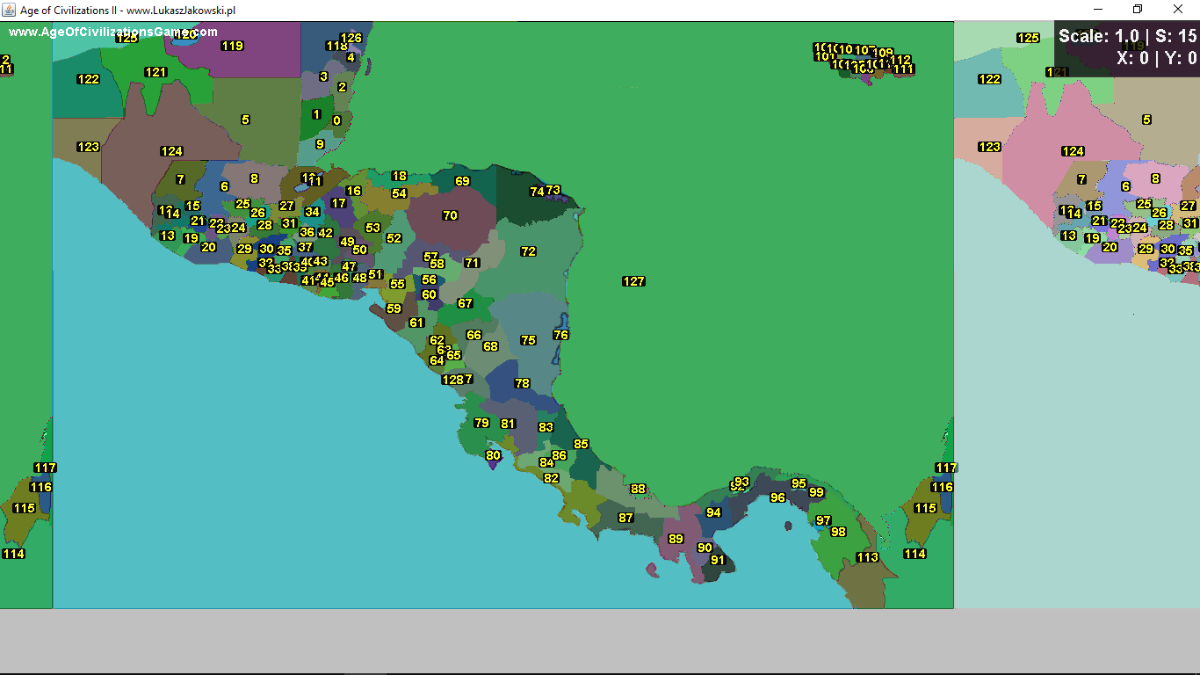Viewport: 1200px width, 675px height.
Task: Select province label 52
Action: 394,238
